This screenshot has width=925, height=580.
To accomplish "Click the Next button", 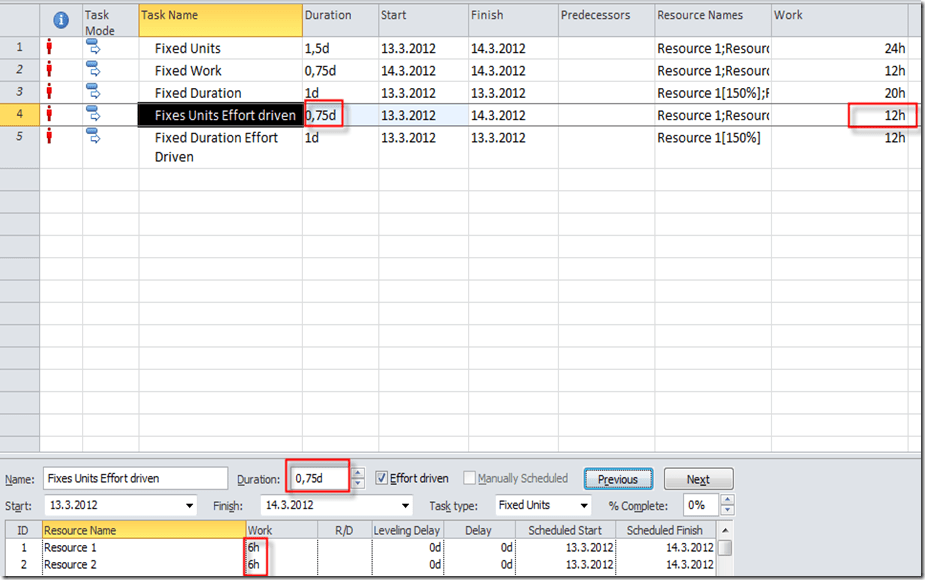I will click(x=698, y=479).
